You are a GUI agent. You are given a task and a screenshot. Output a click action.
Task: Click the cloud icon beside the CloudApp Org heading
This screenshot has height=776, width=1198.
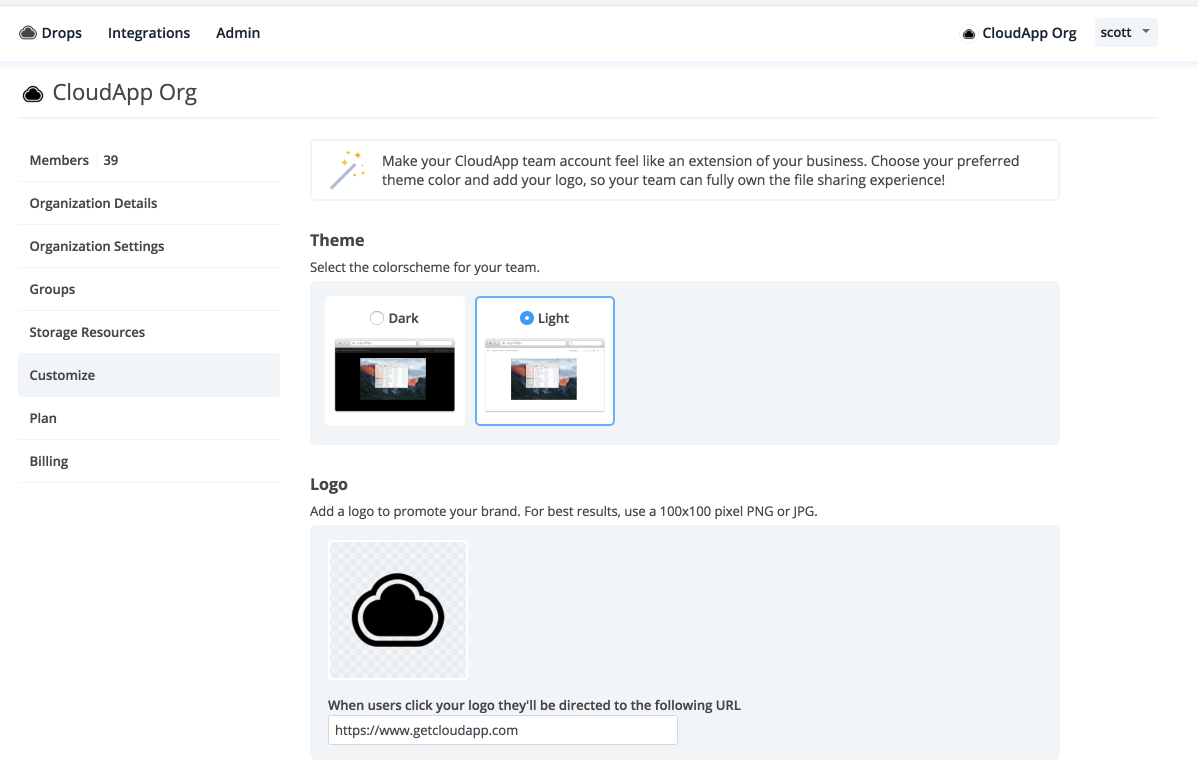click(x=33, y=94)
